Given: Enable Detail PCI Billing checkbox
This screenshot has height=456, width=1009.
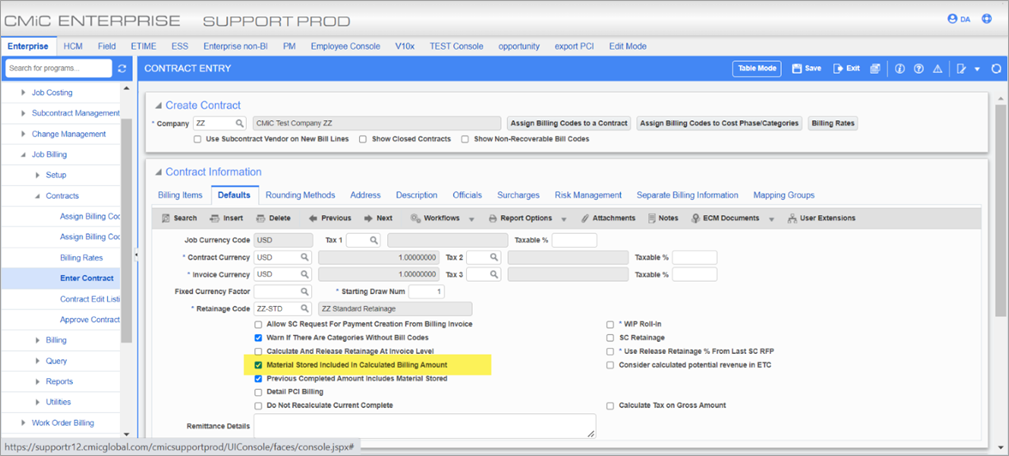Looking at the screenshot, I should tap(259, 392).
